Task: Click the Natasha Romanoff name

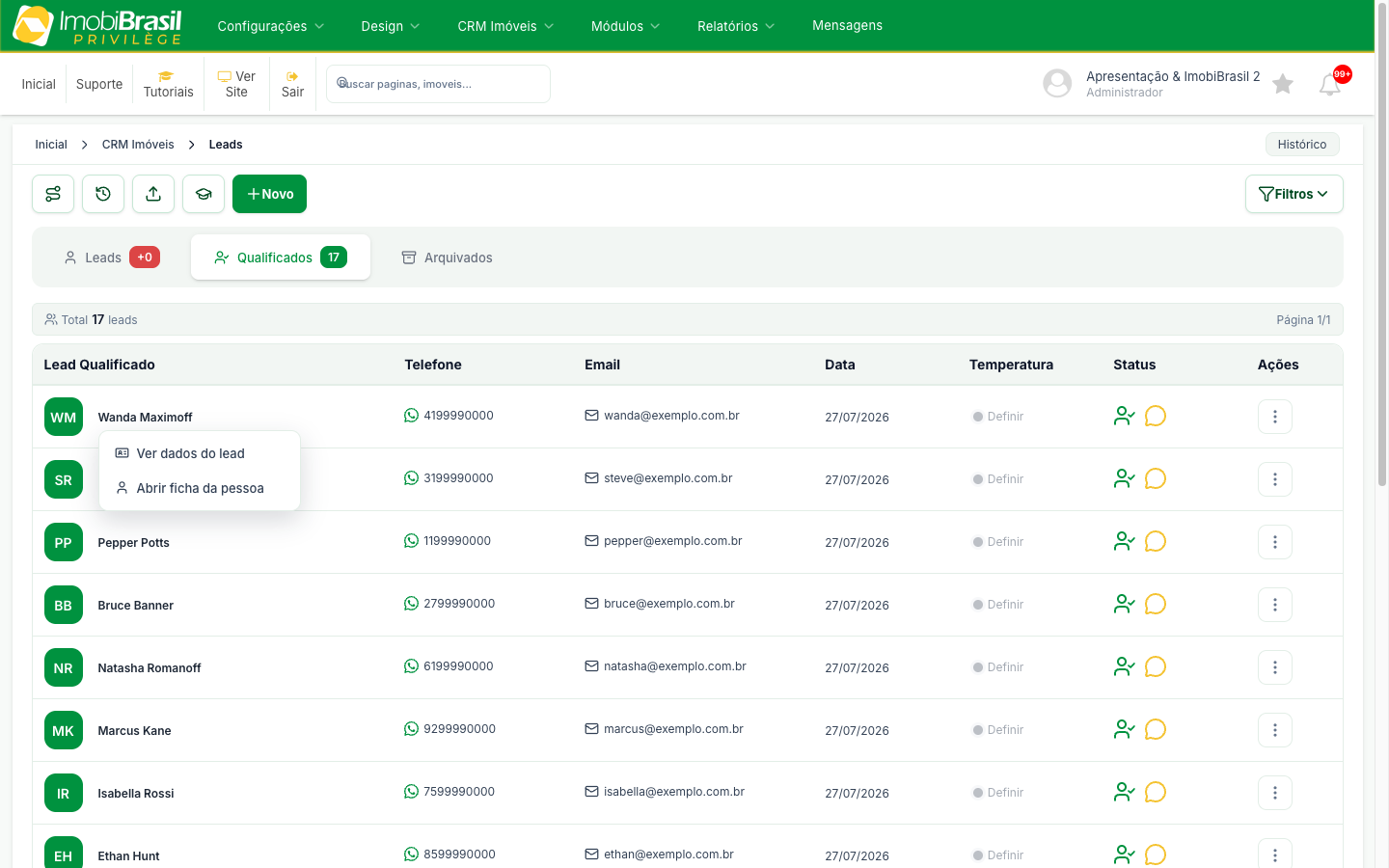Action: pos(150,668)
